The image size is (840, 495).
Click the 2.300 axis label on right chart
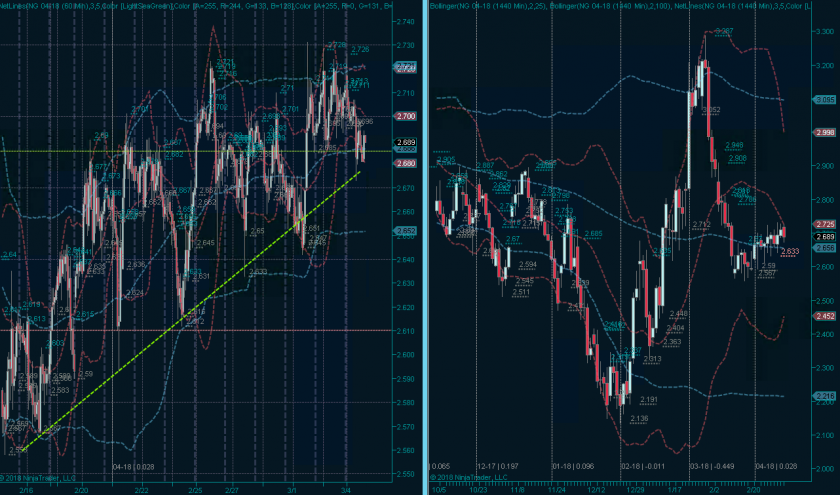click(x=825, y=368)
